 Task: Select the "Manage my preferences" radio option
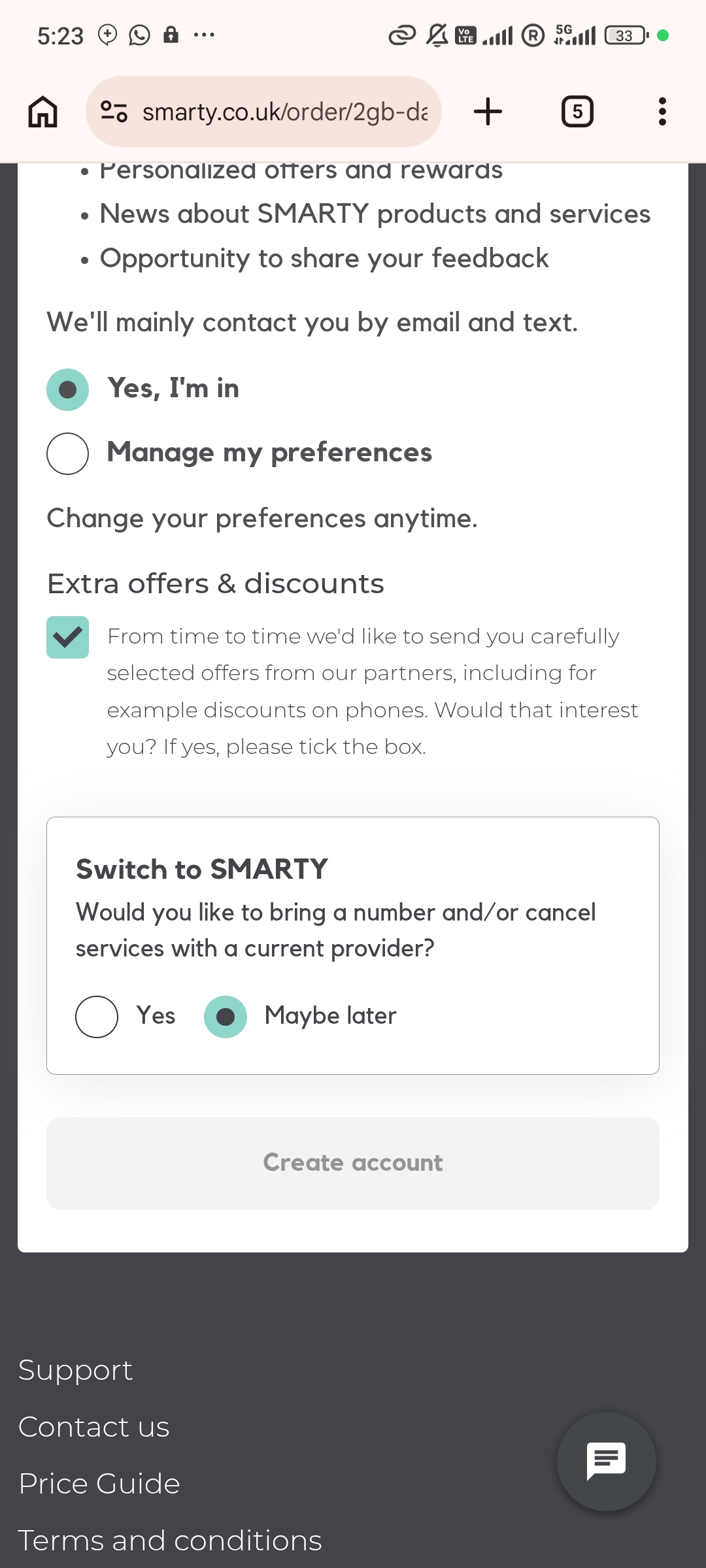(67, 453)
